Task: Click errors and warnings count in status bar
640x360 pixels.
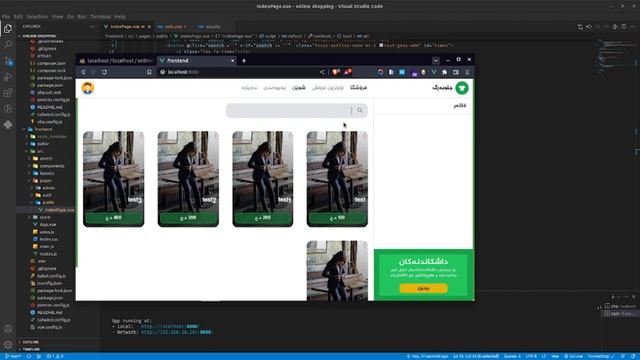Action: tap(55, 356)
